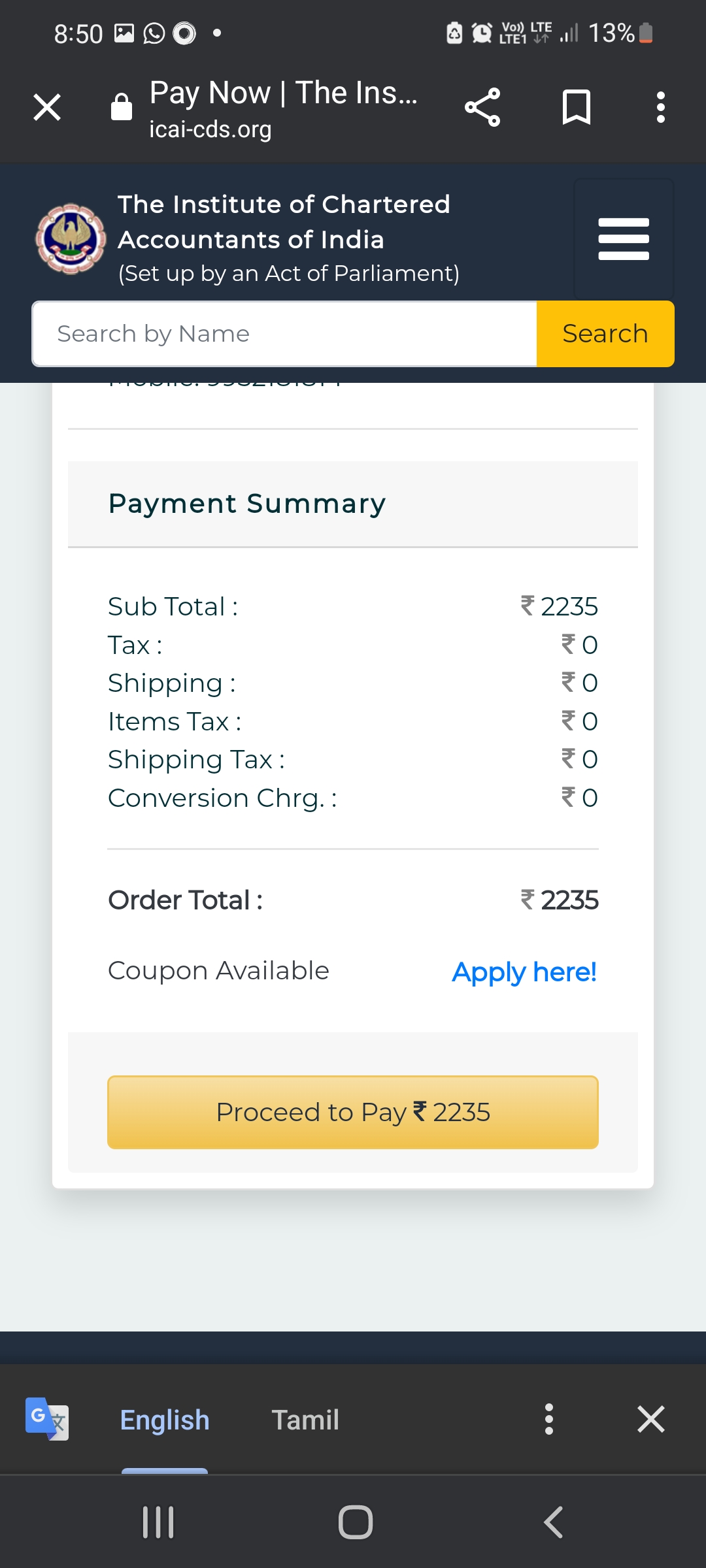Screen dimensions: 706x1568
Task: Switch translation to Tamil tab
Action: (x=305, y=1420)
